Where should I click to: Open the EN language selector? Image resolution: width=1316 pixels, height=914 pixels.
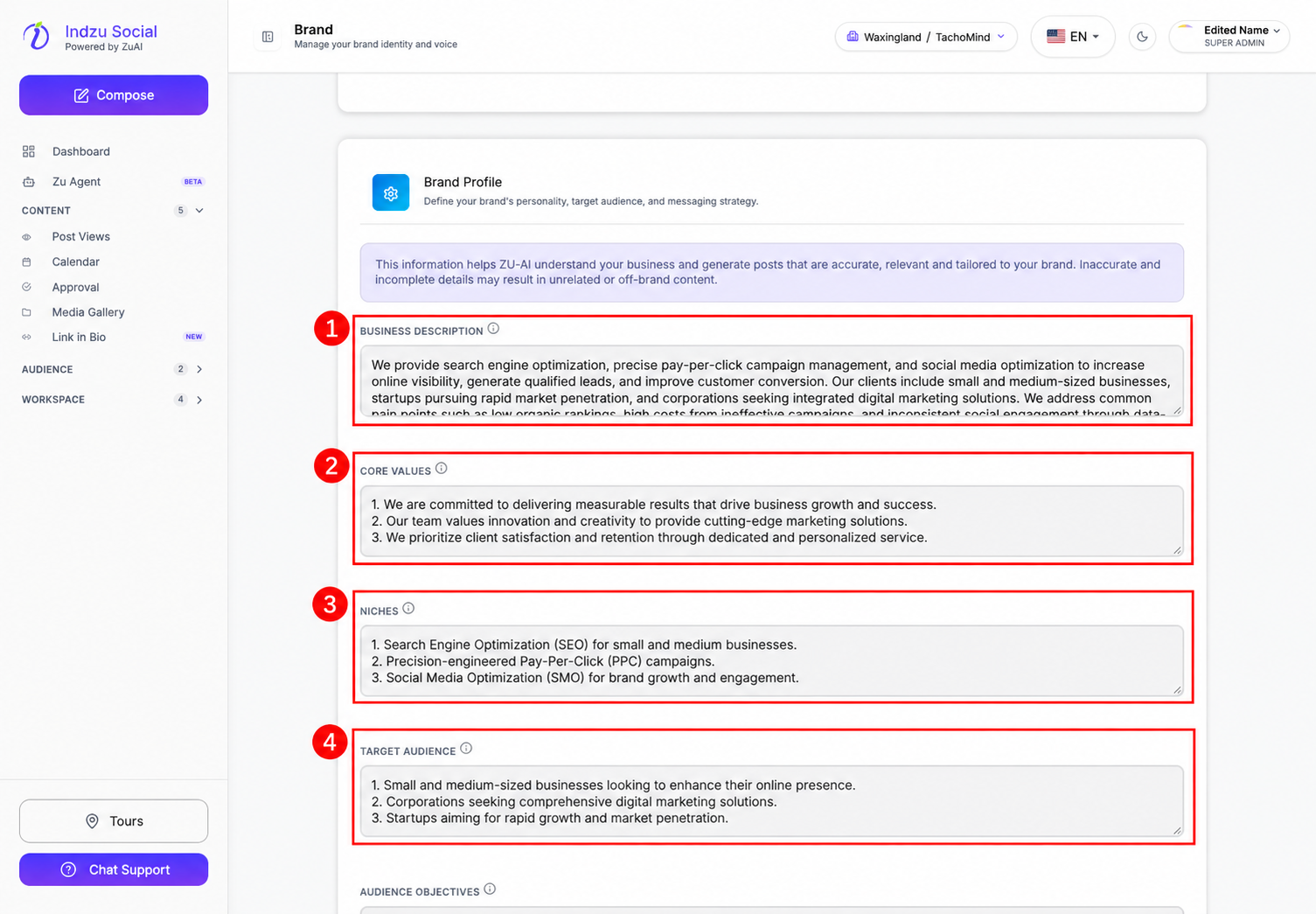coord(1073,37)
